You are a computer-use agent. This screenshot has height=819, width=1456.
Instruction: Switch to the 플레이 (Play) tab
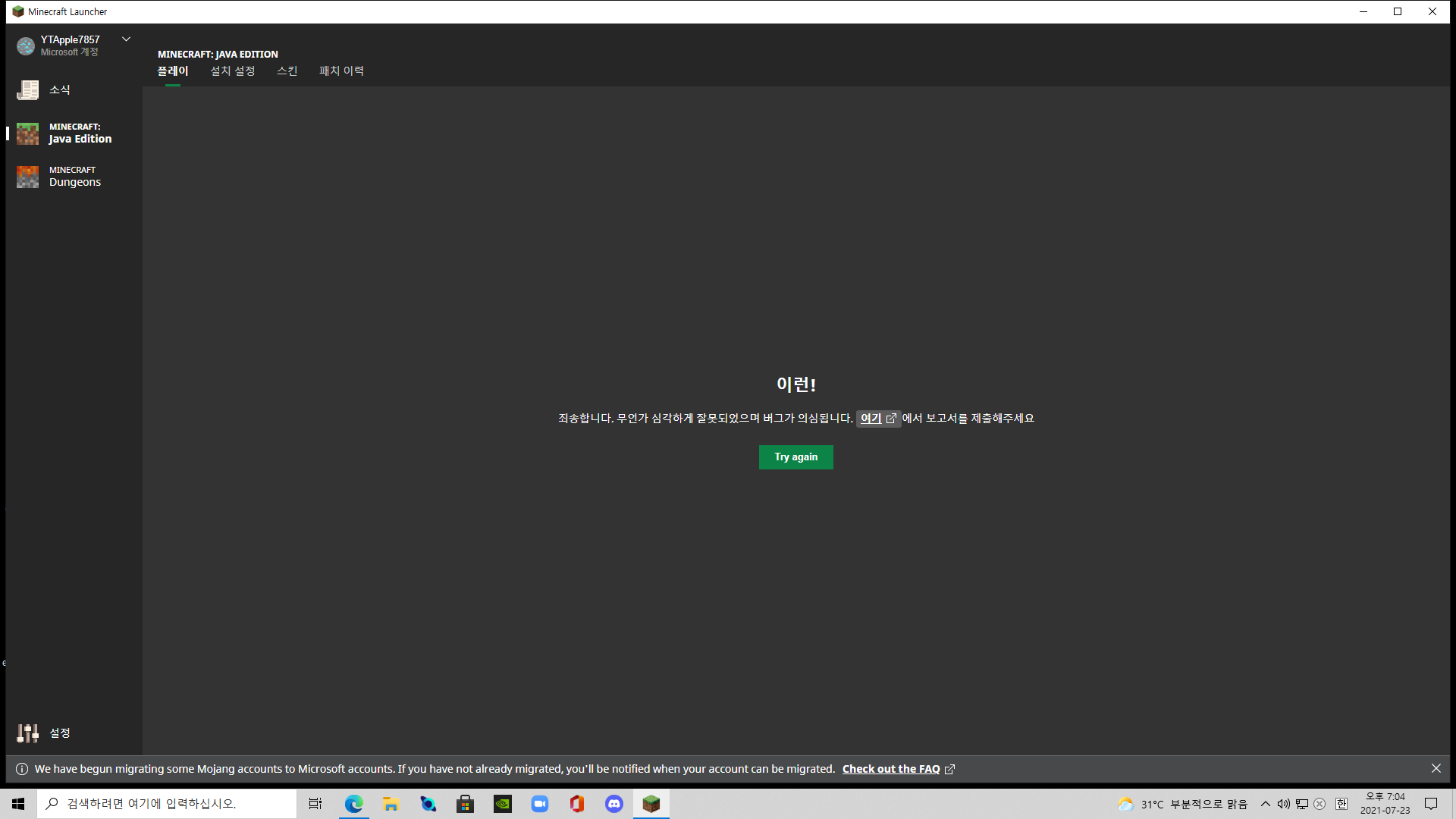173,71
